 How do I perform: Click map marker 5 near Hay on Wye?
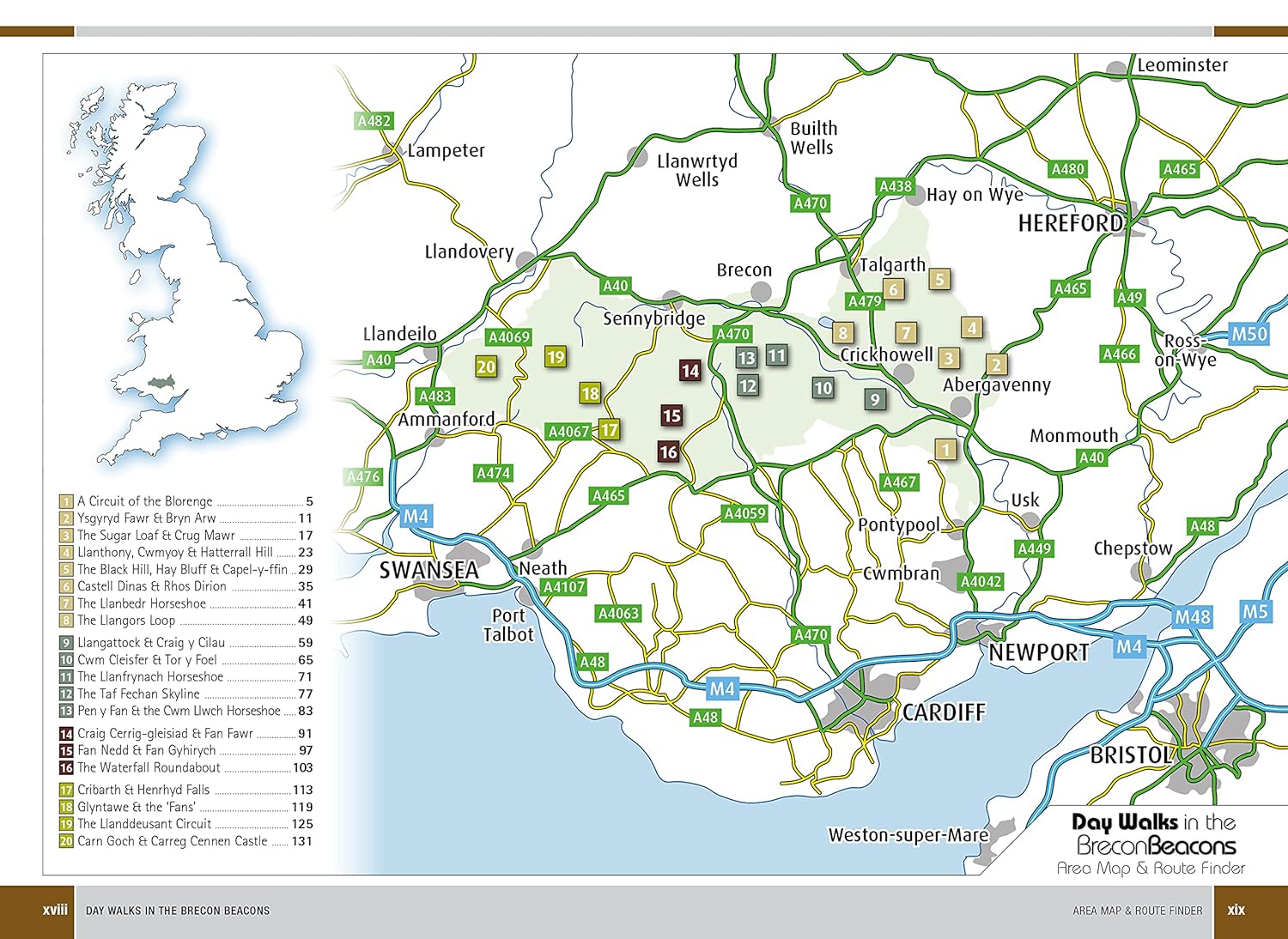point(939,279)
